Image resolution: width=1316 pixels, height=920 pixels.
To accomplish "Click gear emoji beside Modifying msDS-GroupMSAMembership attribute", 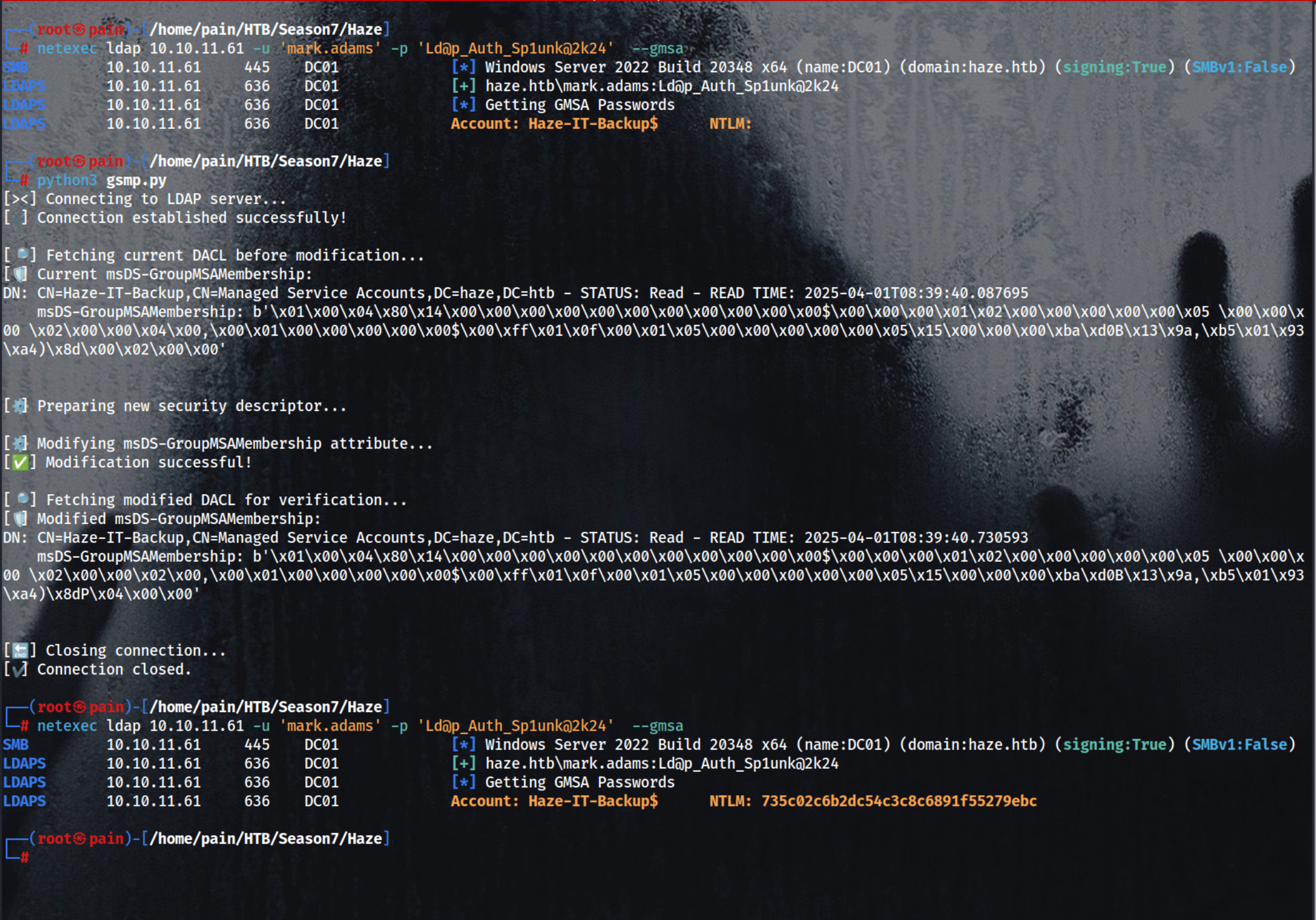I will [20, 443].
